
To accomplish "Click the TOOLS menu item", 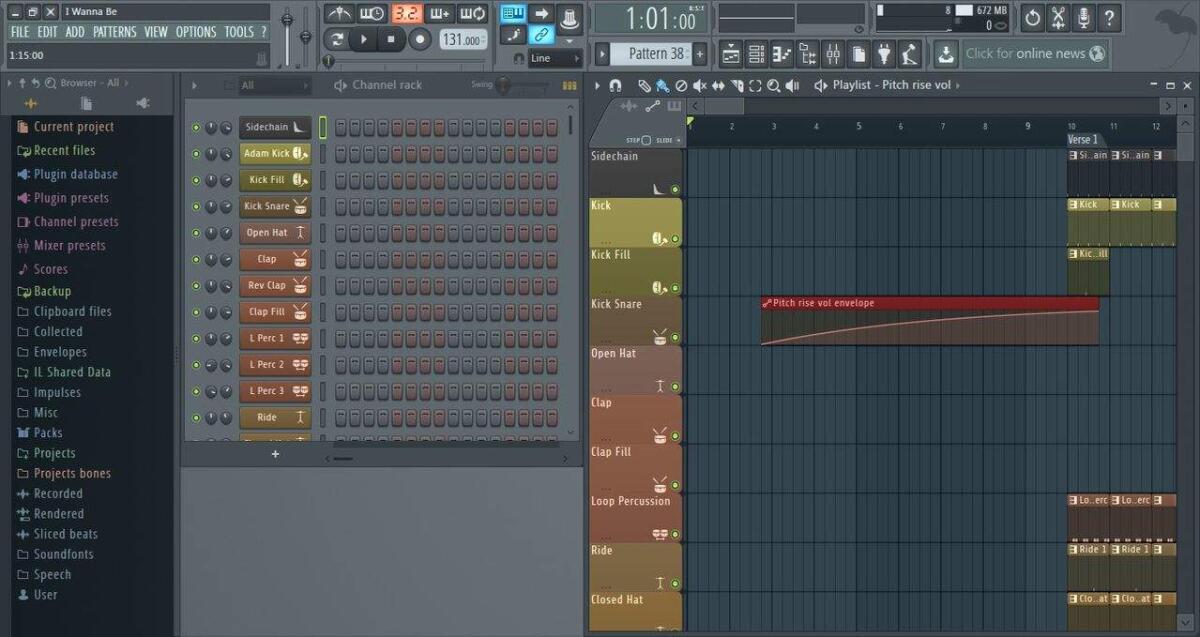I will point(240,31).
